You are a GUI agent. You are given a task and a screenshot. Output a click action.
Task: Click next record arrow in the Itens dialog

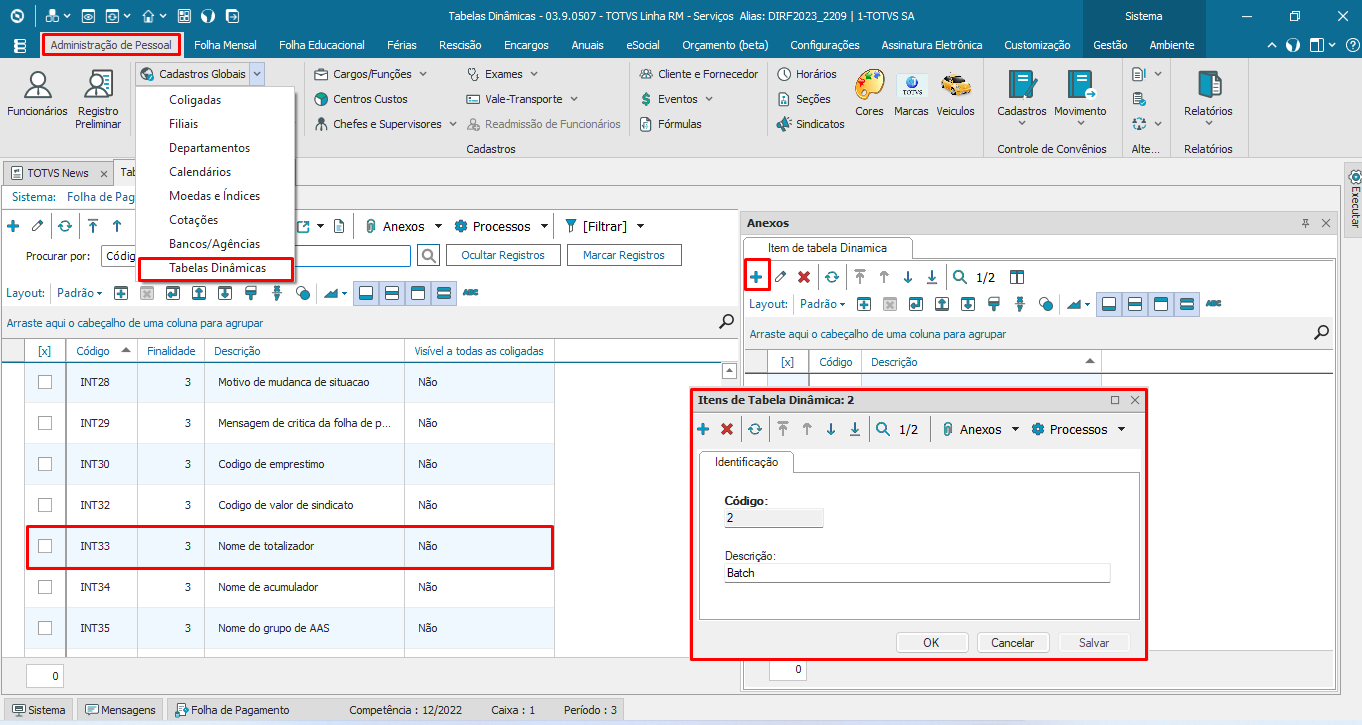point(831,429)
